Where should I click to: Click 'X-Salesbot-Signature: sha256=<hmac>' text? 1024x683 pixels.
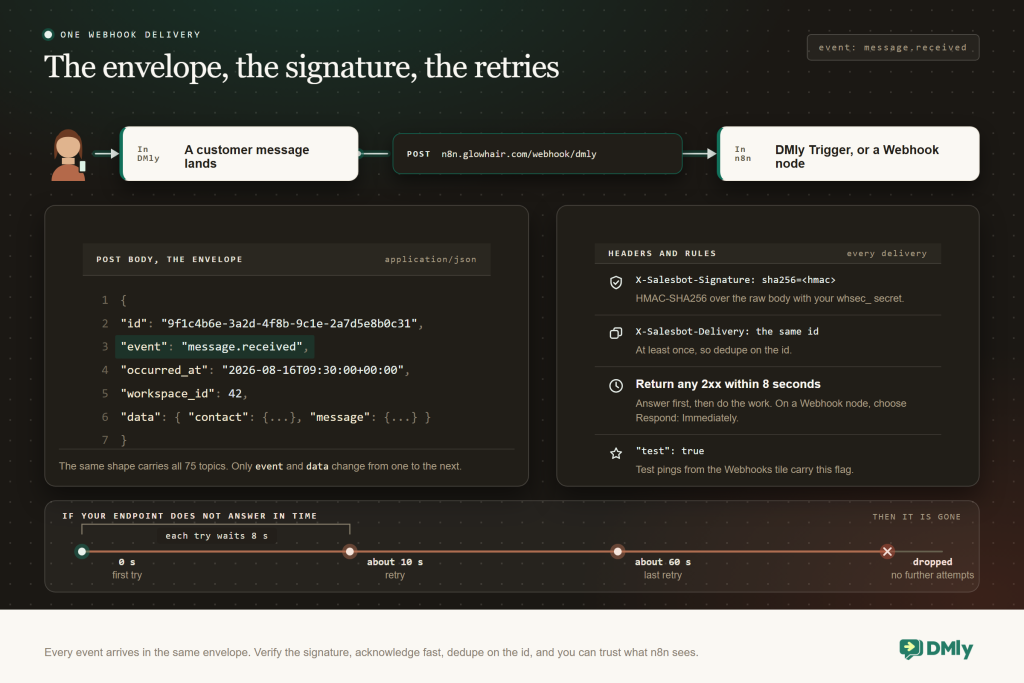(x=735, y=280)
